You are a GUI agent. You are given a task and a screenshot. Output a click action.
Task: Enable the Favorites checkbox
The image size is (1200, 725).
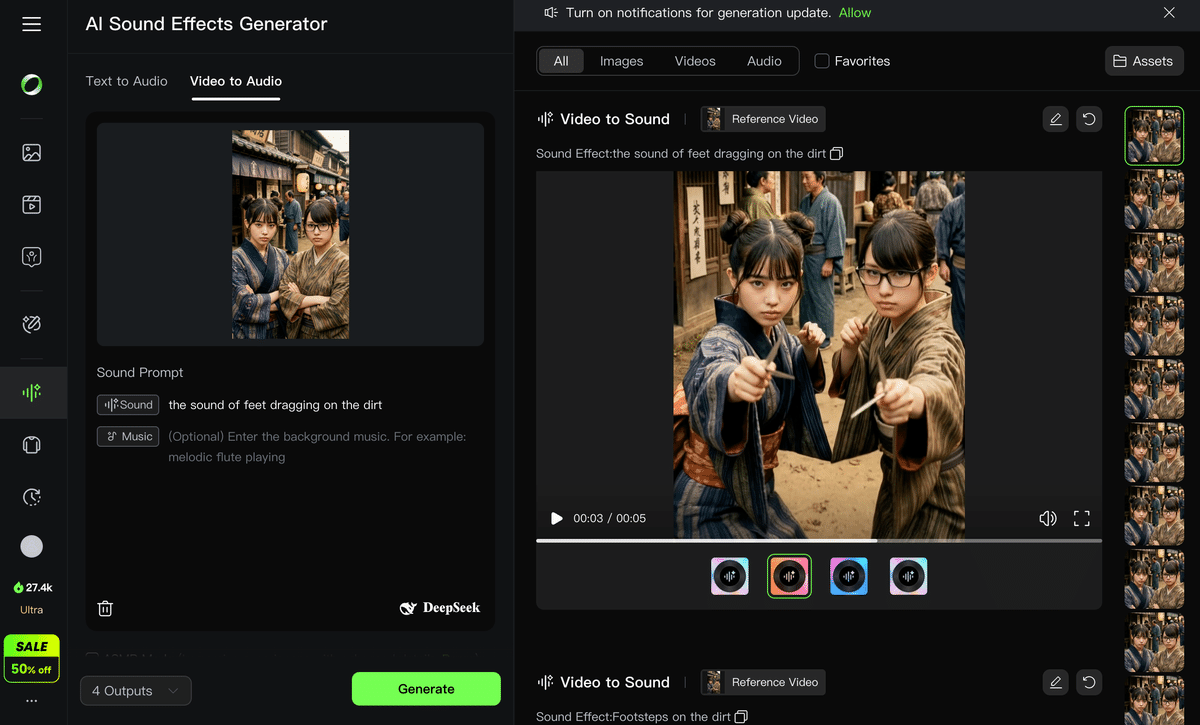coord(822,61)
